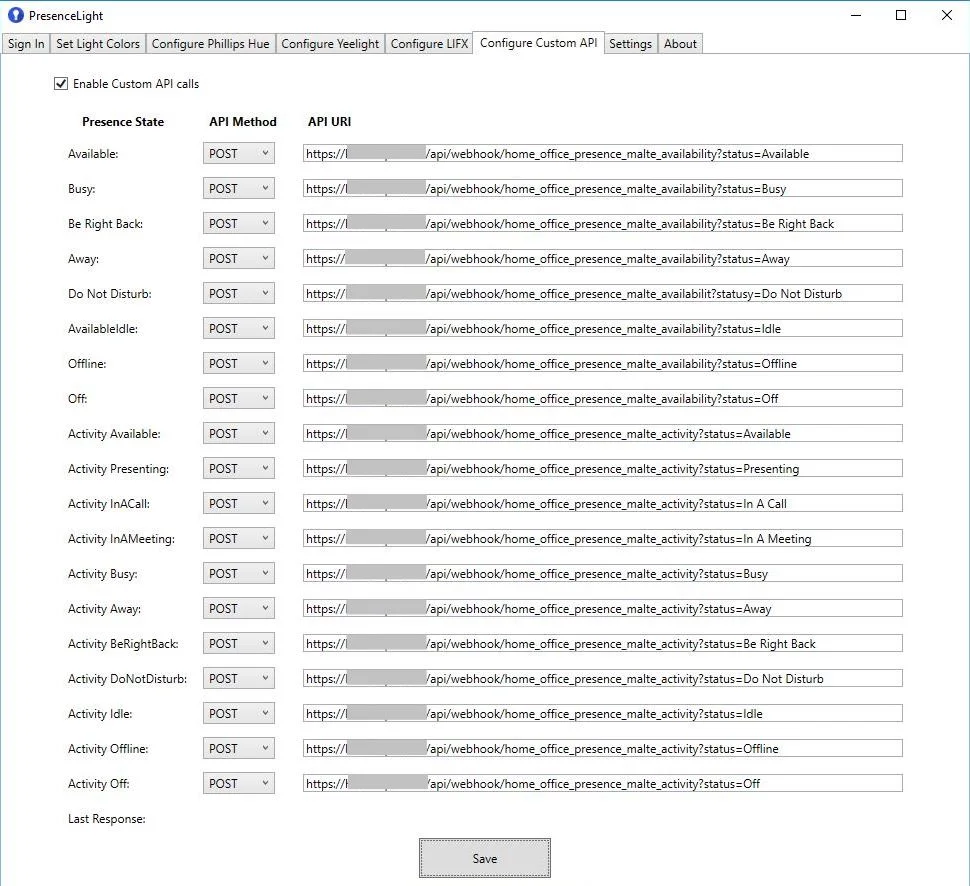Screen dimensions: 970x886
Task: Expand method dropdown for Activity Away
Action: point(239,609)
